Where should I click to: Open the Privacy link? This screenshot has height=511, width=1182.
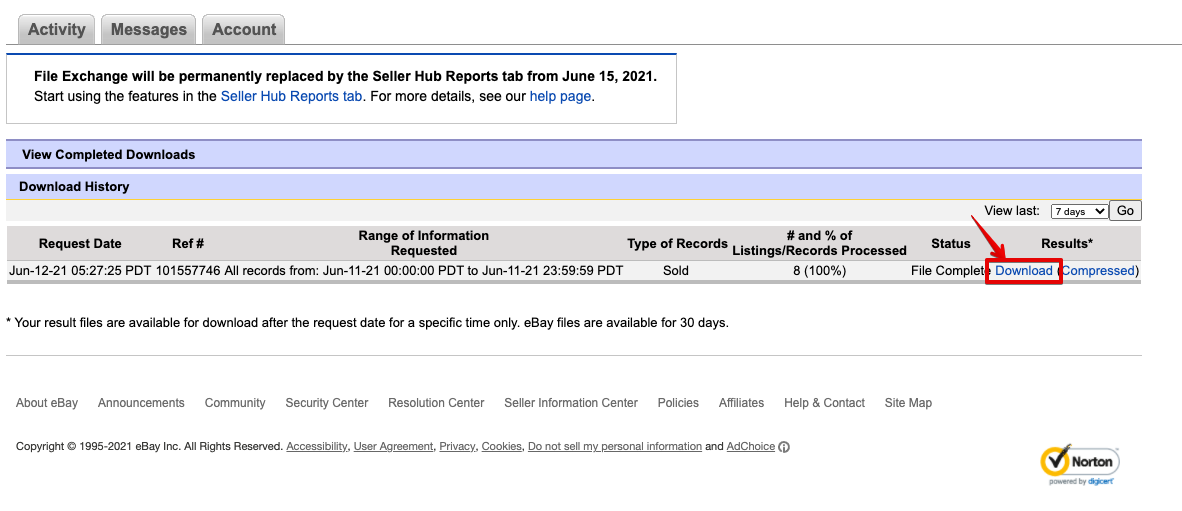pos(457,446)
